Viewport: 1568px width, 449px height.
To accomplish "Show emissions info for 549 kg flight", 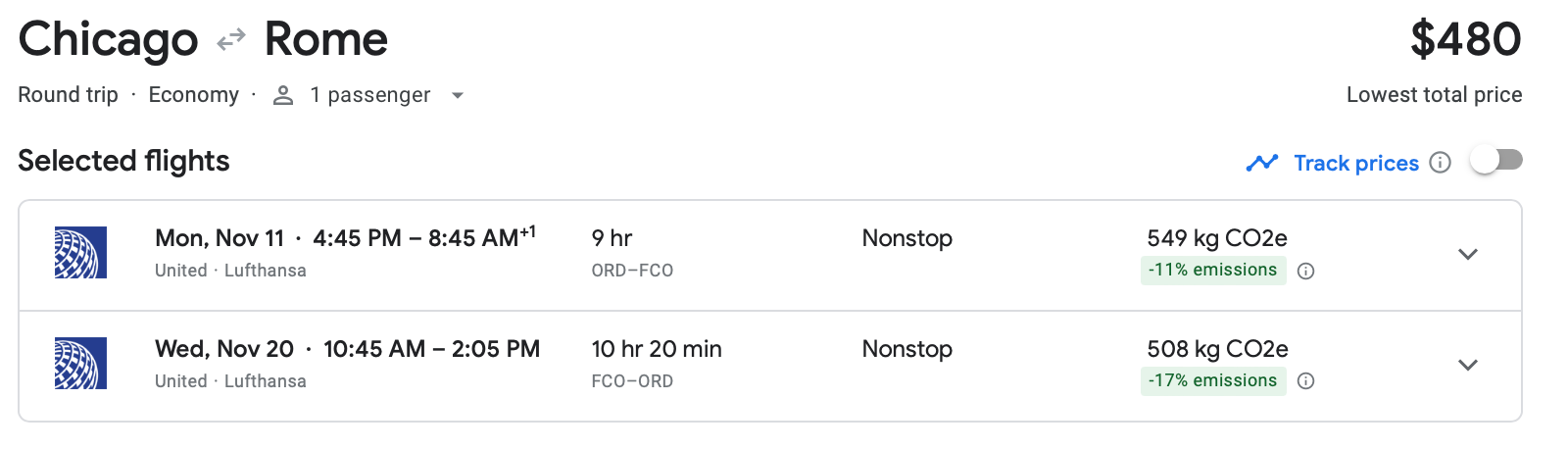I will pos(1305,272).
